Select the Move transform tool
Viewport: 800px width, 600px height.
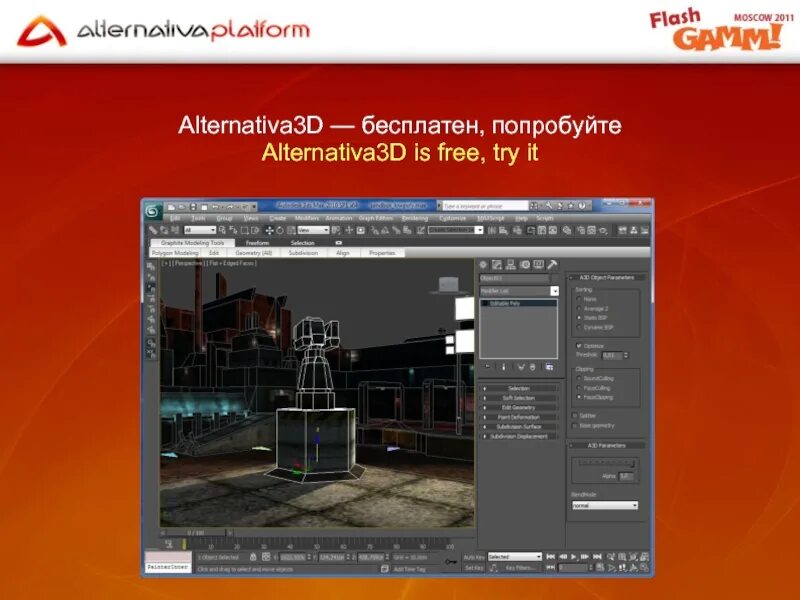[x=269, y=231]
